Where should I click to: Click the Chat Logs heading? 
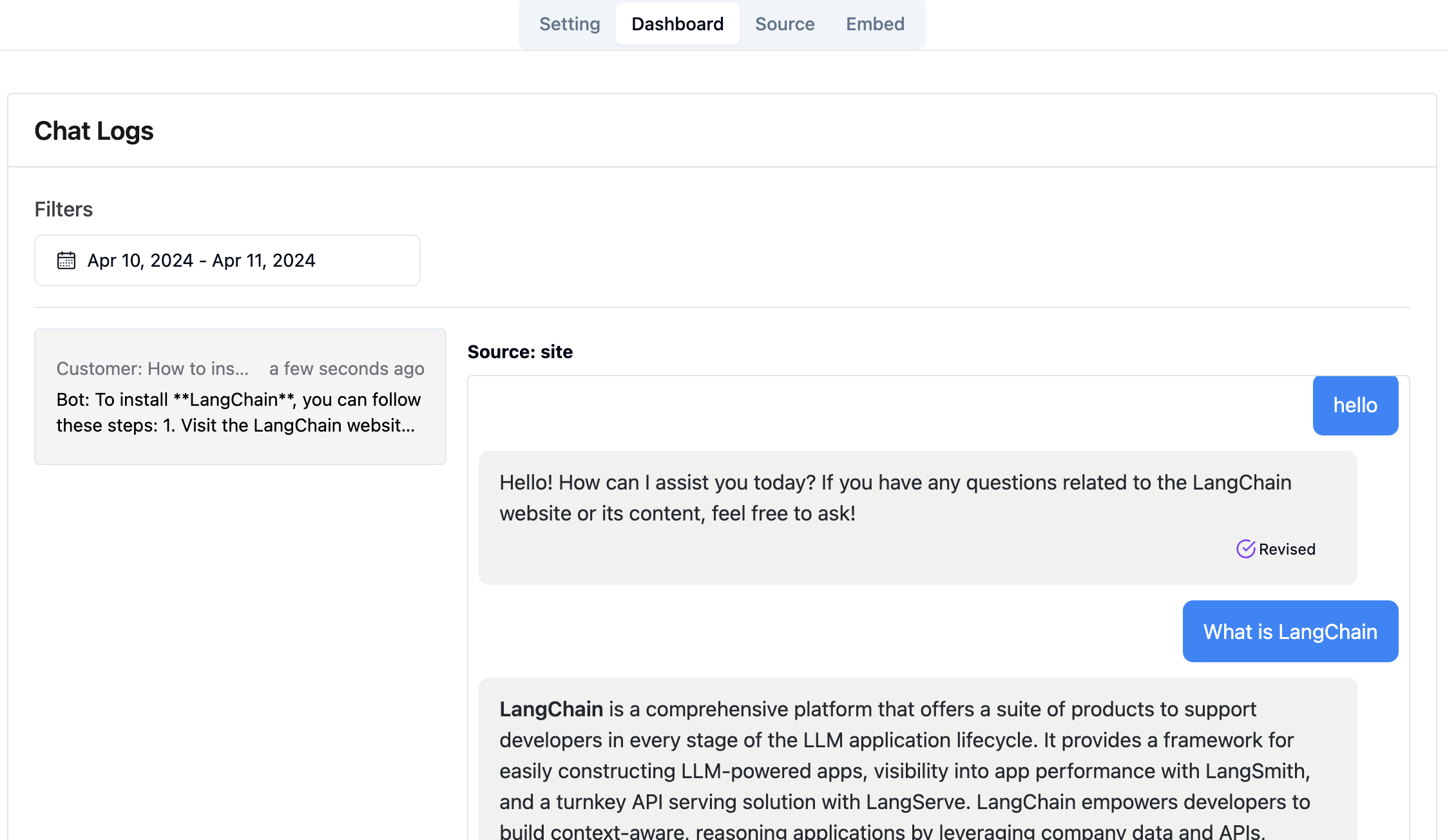[94, 131]
